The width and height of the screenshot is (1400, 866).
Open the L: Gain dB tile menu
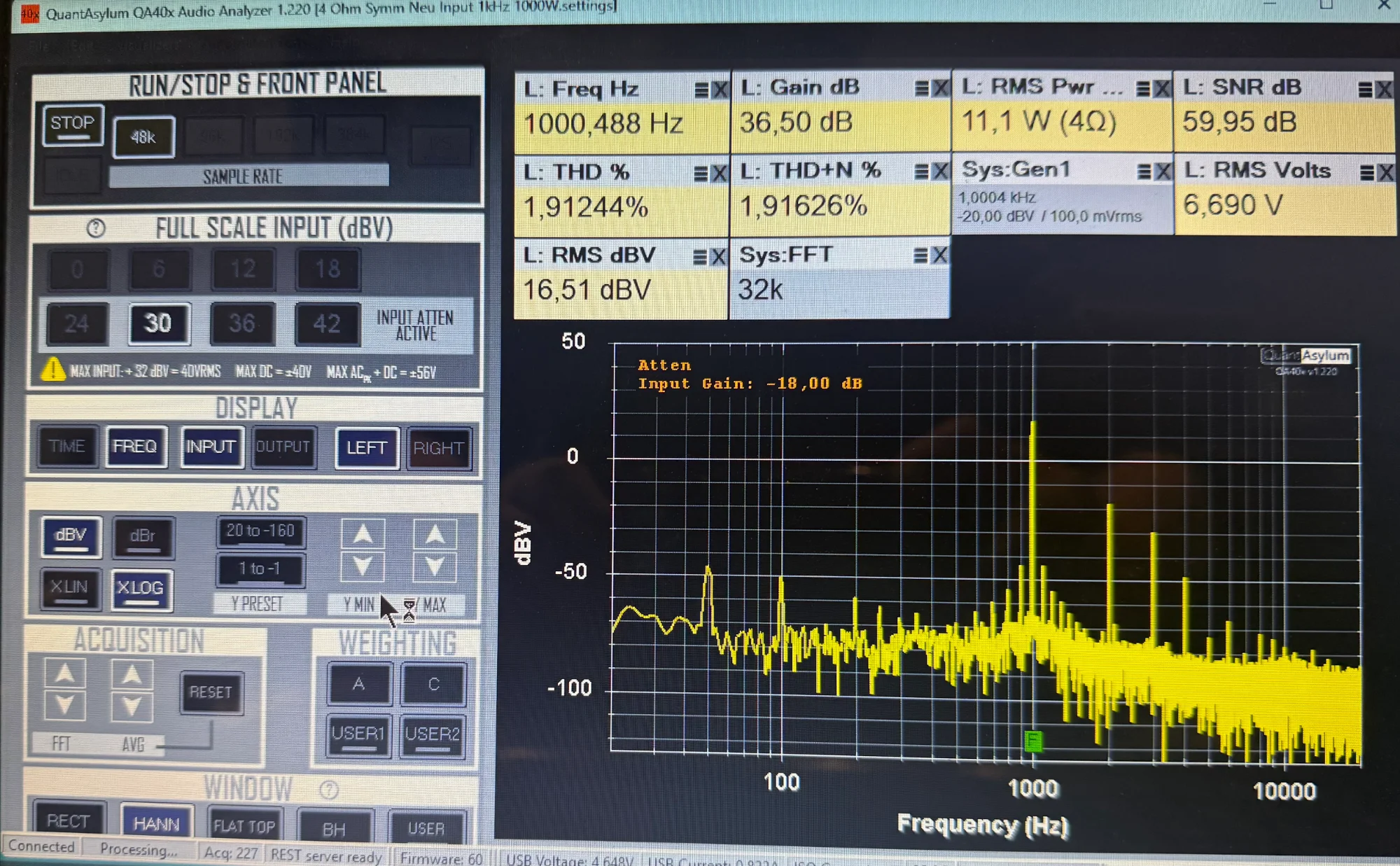(x=922, y=88)
